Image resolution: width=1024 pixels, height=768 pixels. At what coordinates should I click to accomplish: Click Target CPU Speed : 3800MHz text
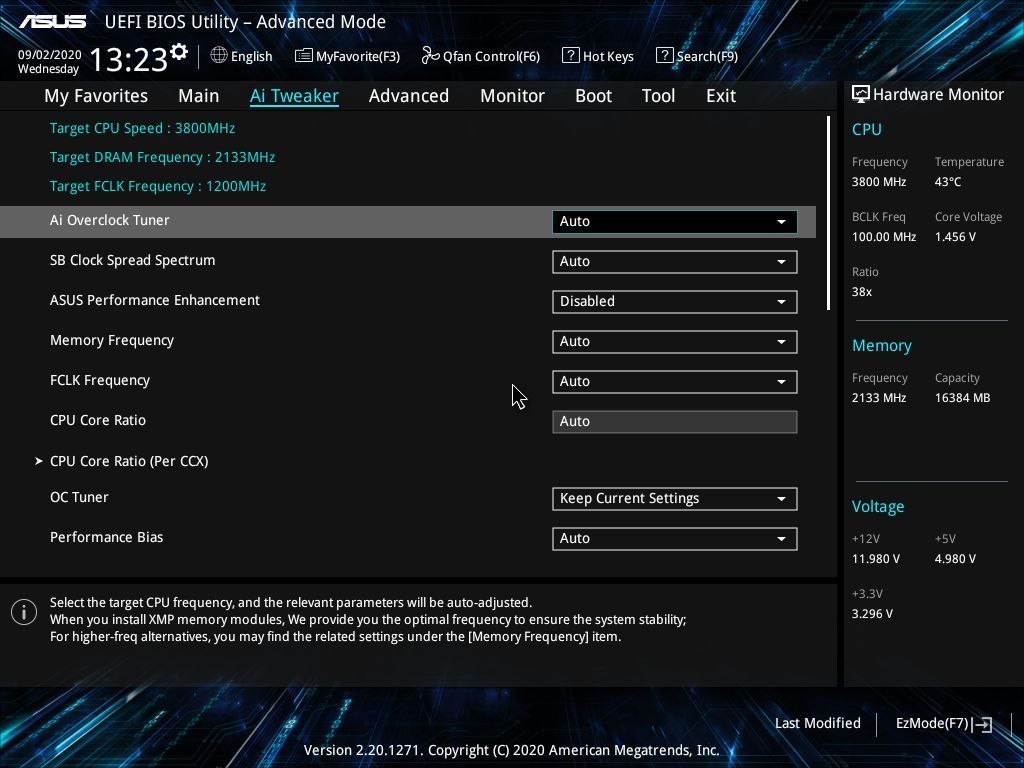coord(142,128)
